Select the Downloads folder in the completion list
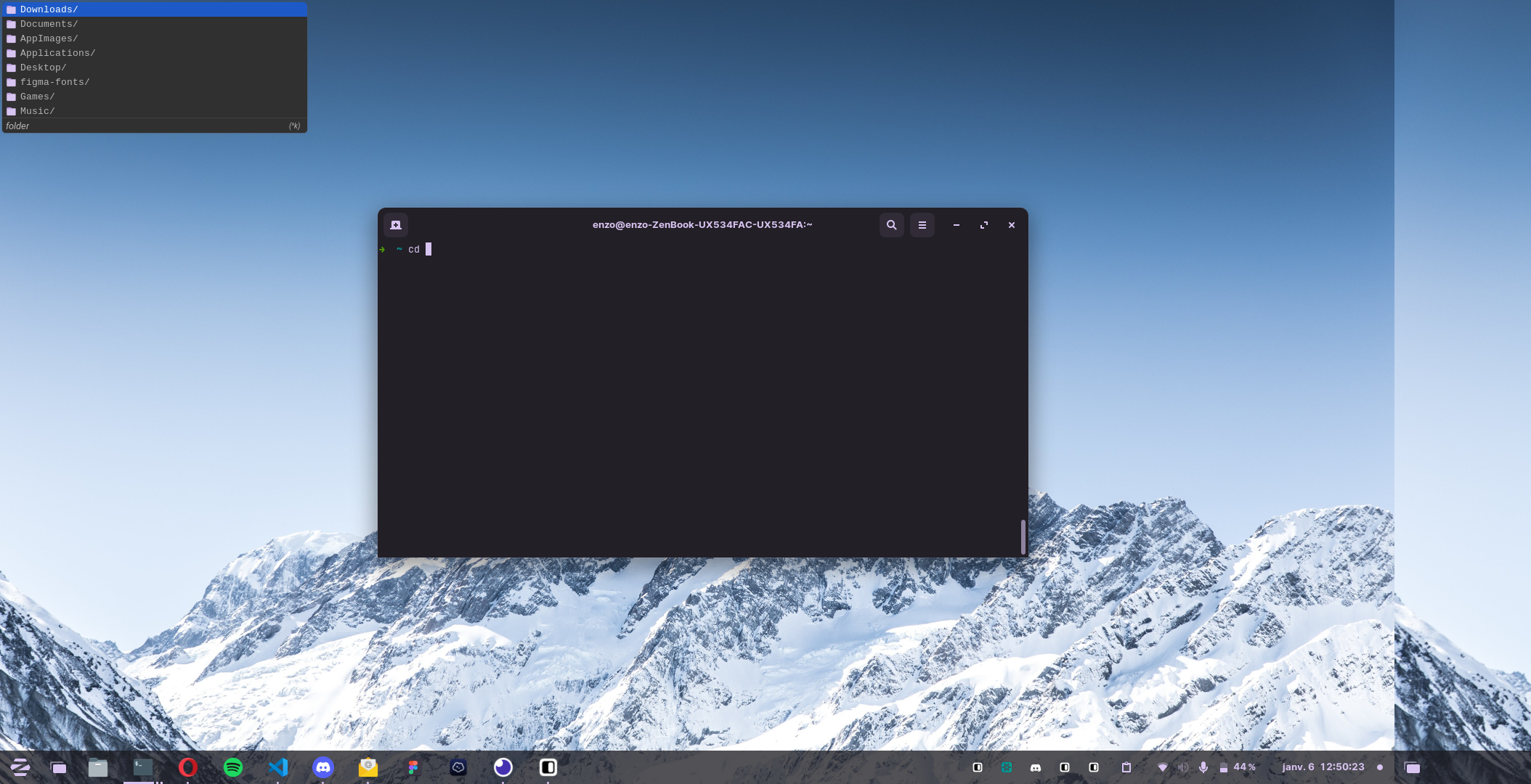Image resolution: width=1531 pixels, height=784 pixels. click(x=48, y=9)
